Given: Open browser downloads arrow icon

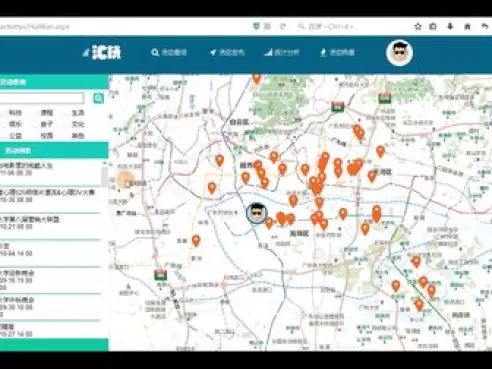Looking at the screenshot, I should pos(450,26).
